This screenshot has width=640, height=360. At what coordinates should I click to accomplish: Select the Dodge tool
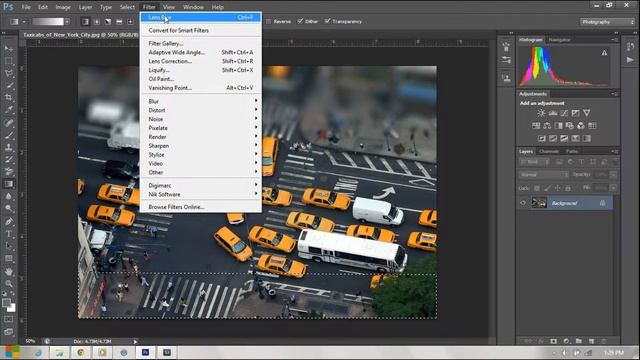click(9, 209)
